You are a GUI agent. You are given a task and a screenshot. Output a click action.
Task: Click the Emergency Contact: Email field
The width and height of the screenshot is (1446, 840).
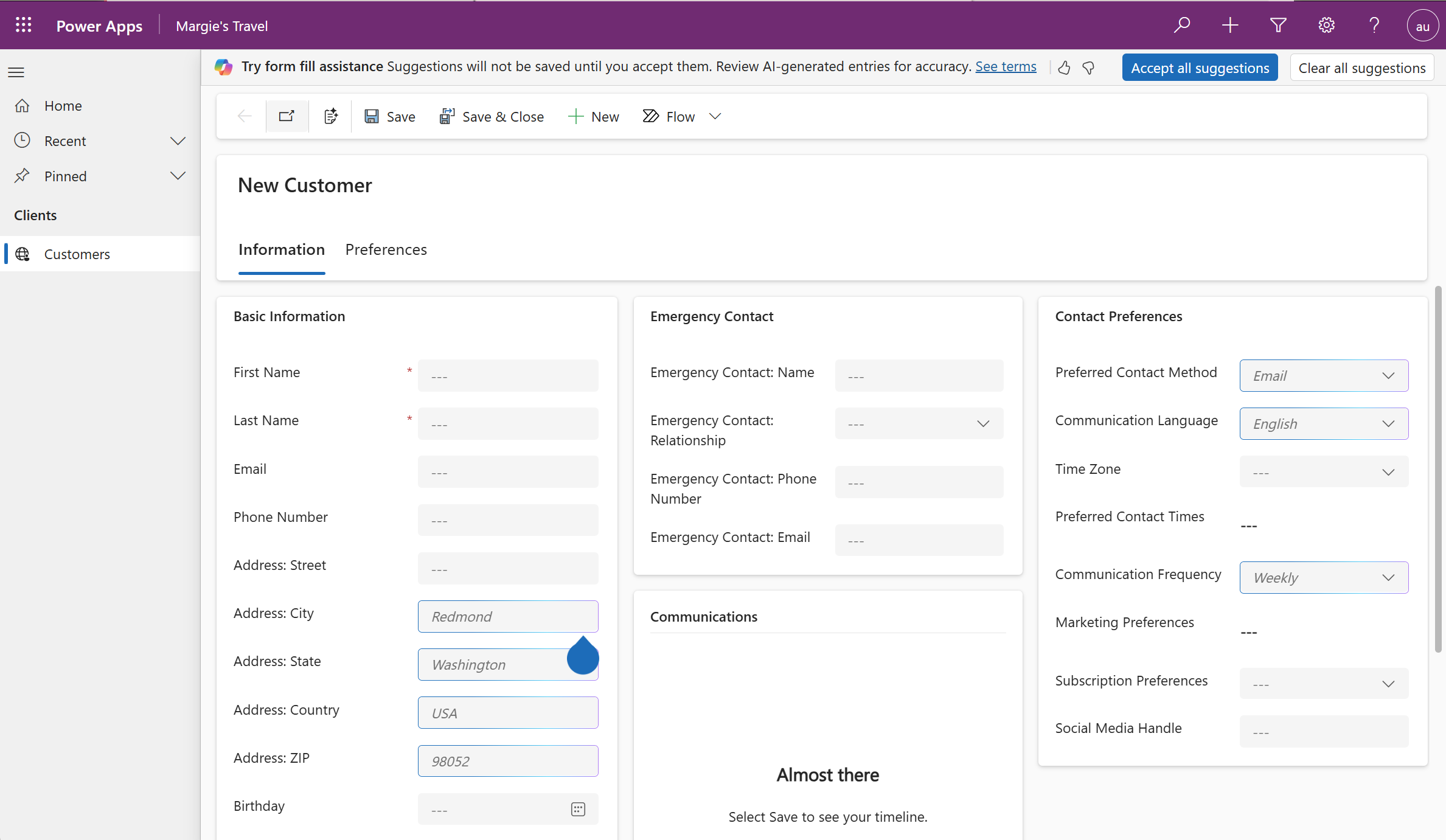tap(919, 540)
